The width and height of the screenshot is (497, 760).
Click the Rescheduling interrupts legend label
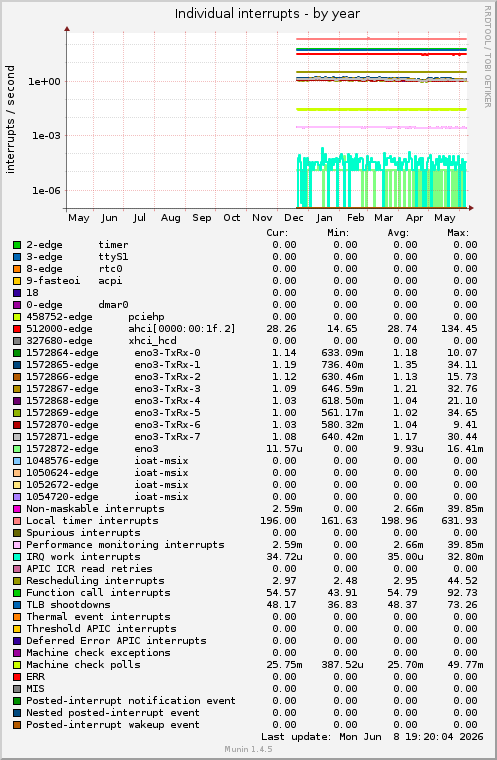pyautogui.click(x=95, y=581)
